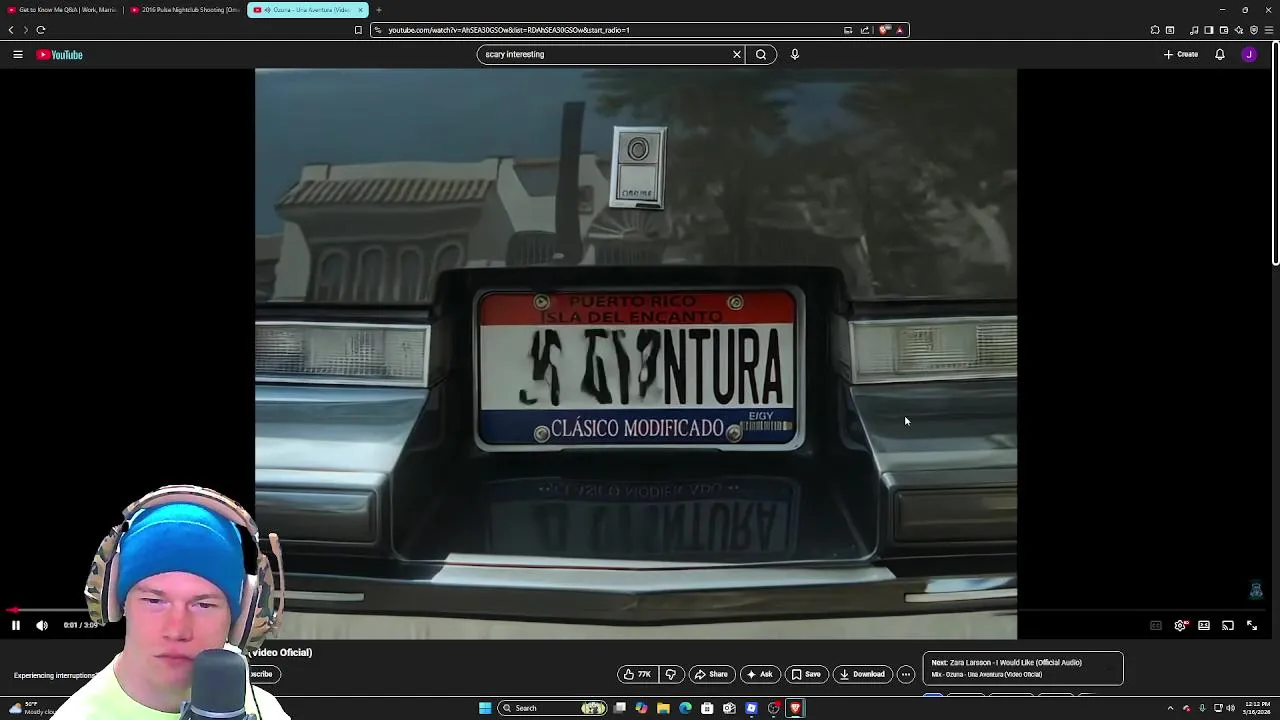The image size is (1280, 720).
Task: Open YouTube notifications bell
Action: pos(1220,54)
